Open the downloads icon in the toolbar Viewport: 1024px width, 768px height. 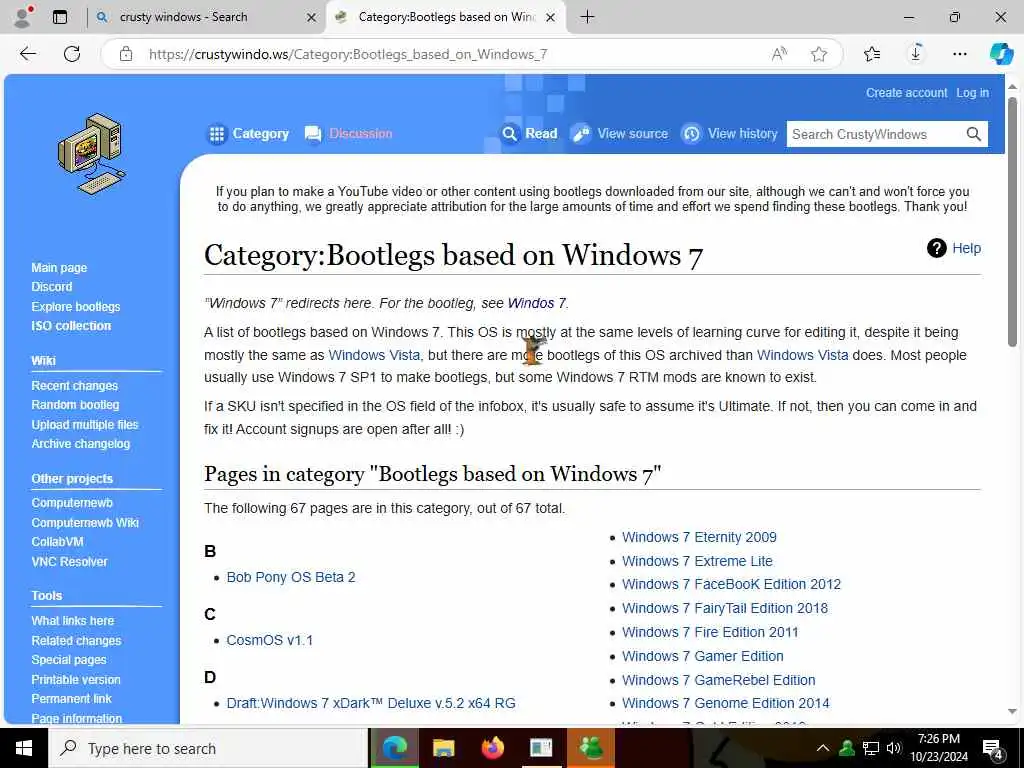pyautogui.click(x=916, y=54)
